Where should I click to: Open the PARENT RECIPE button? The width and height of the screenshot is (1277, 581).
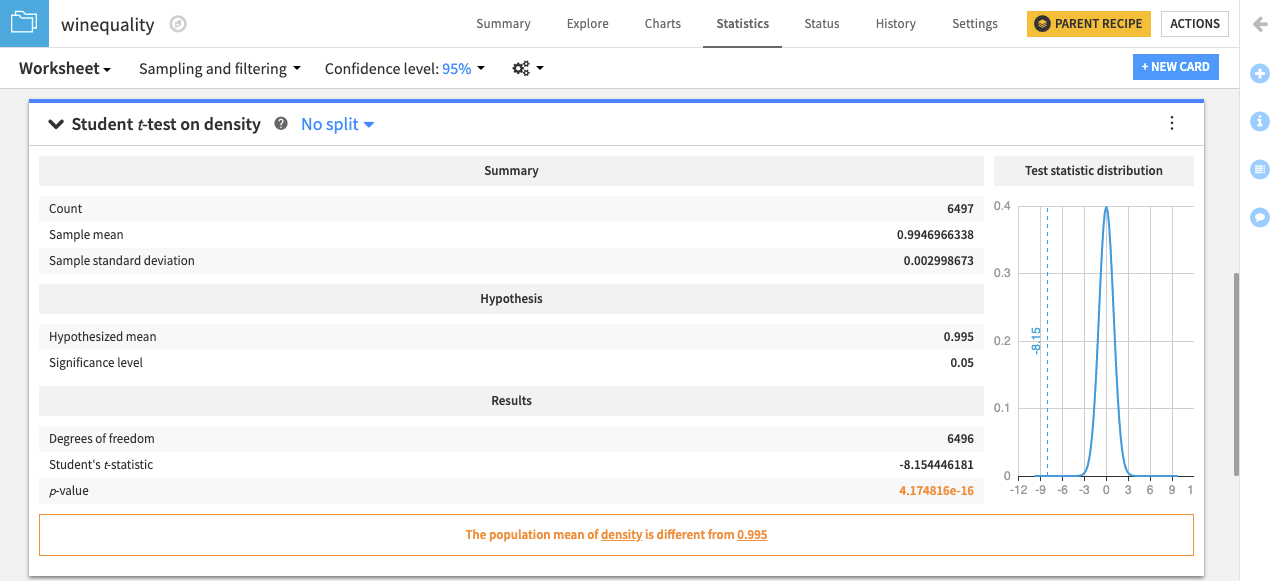tap(1088, 23)
